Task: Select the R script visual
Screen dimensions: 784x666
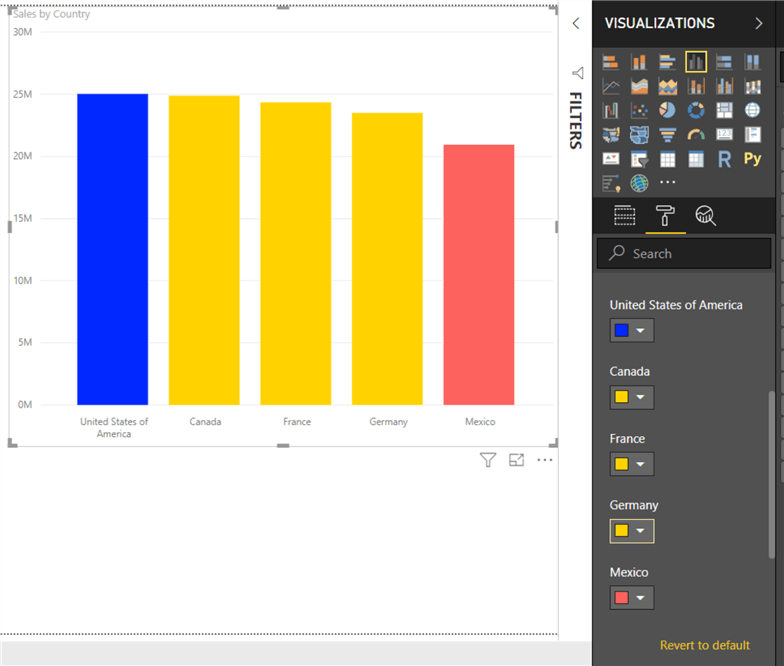Action: [724, 159]
